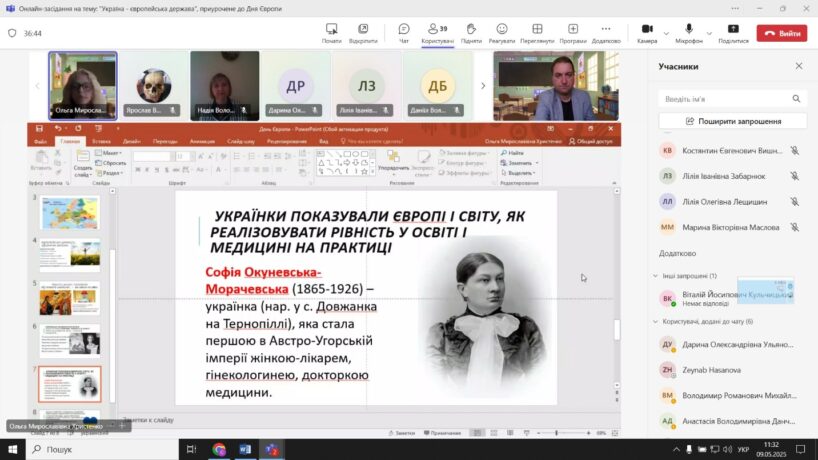This screenshot has height=460, width=818.
Task: Click the Pop out (Відкріпити) icon
Action: [363, 29]
